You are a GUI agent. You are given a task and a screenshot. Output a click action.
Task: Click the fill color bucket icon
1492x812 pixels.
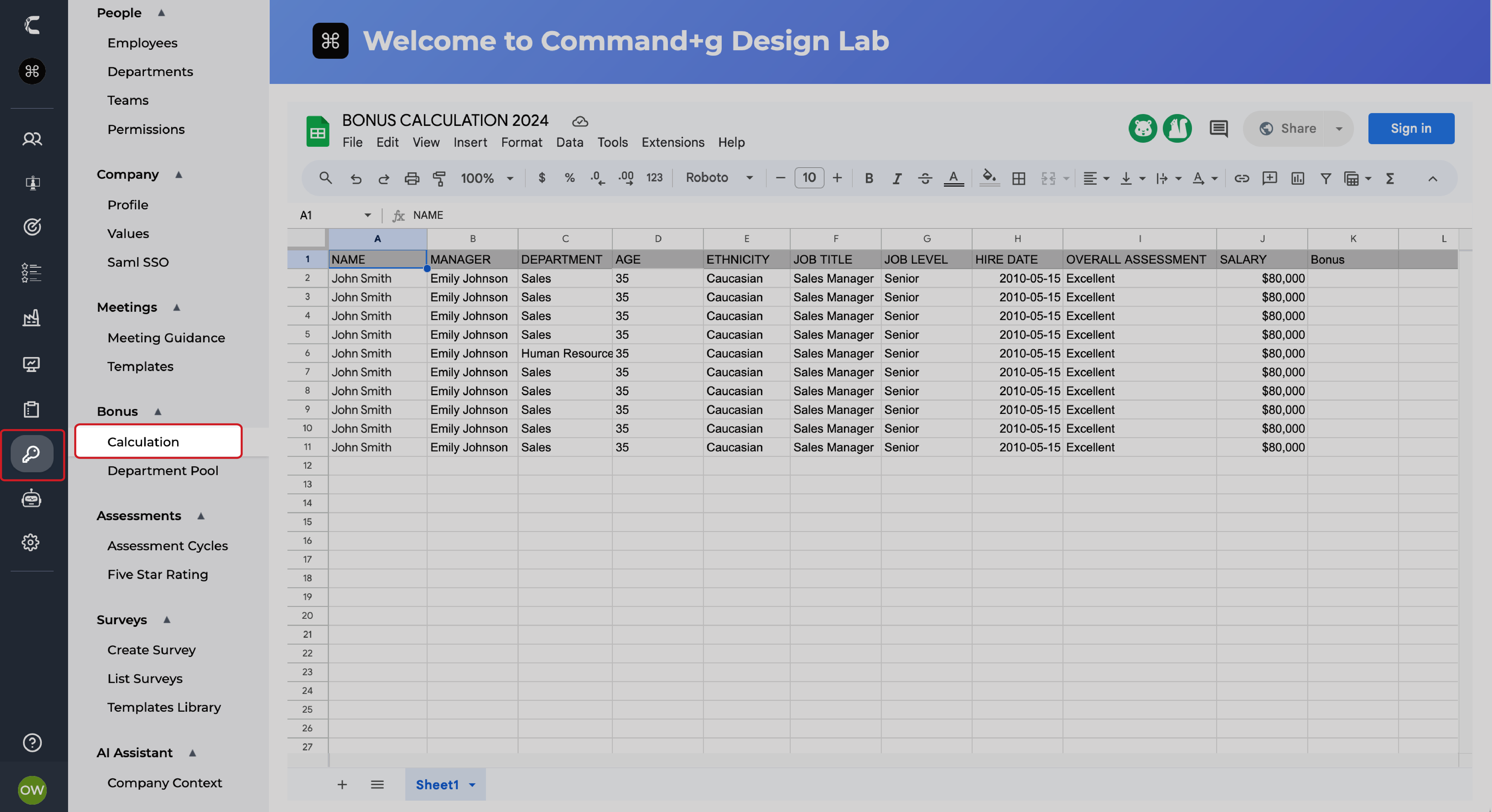coord(989,177)
